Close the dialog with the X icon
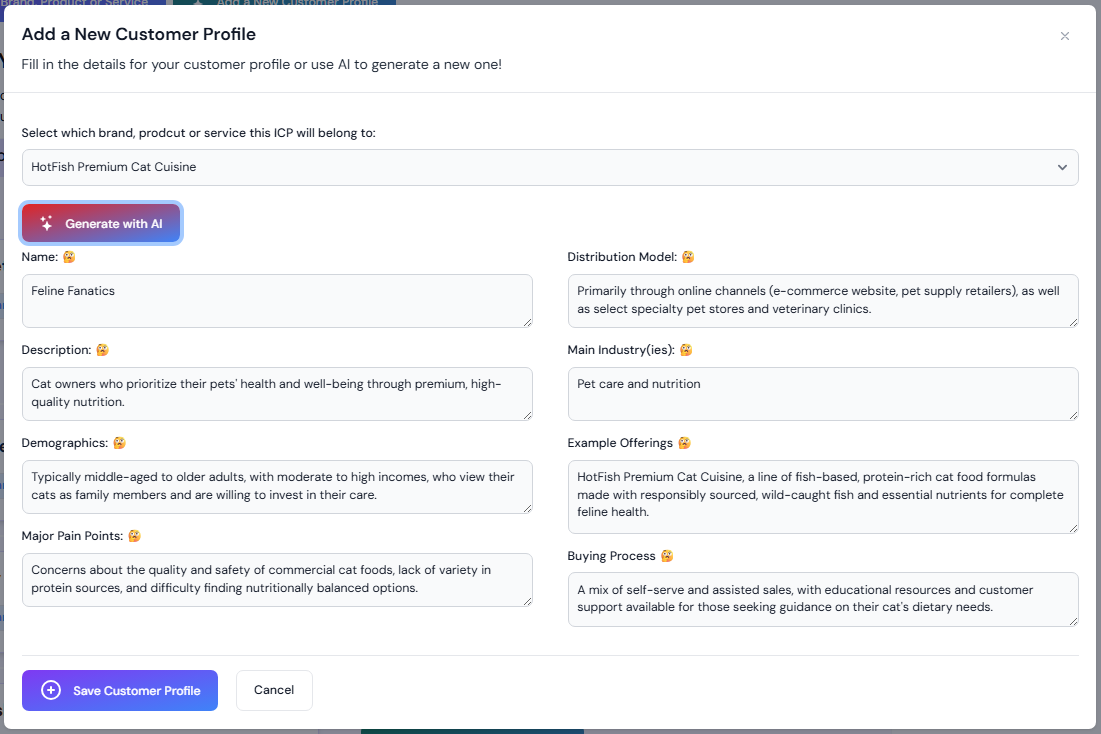This screenshot has height=734, width=1101. tap(1065, 36)
